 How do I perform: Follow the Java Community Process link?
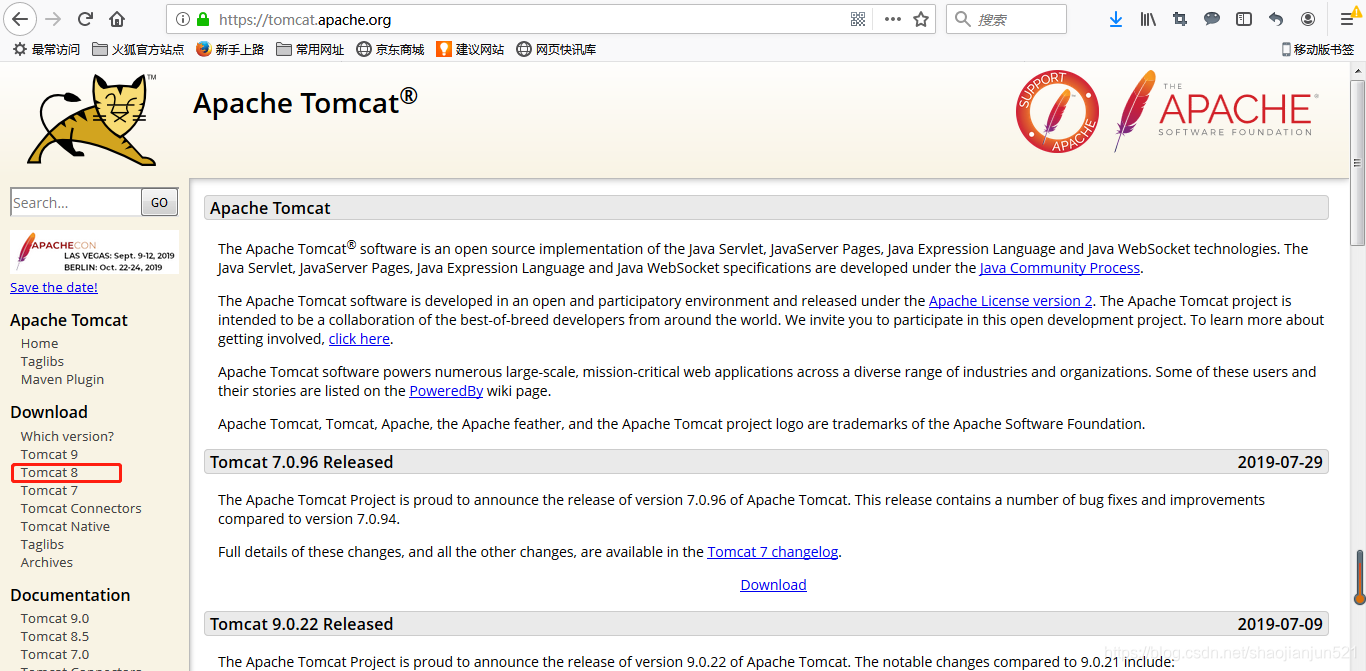(1060, 268)
